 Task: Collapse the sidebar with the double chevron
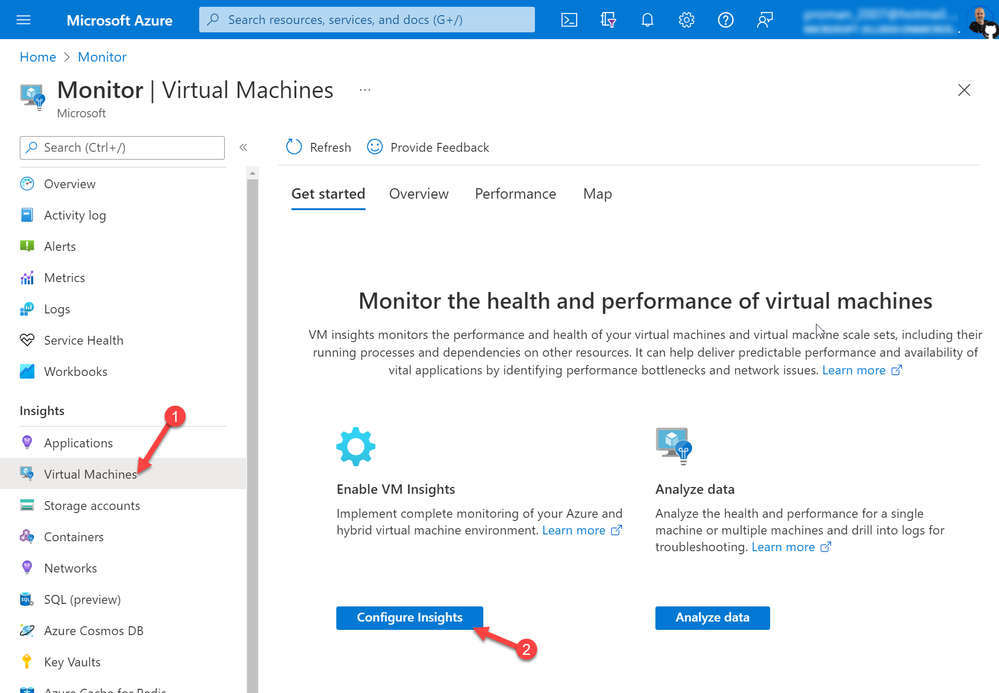point(243,147)
